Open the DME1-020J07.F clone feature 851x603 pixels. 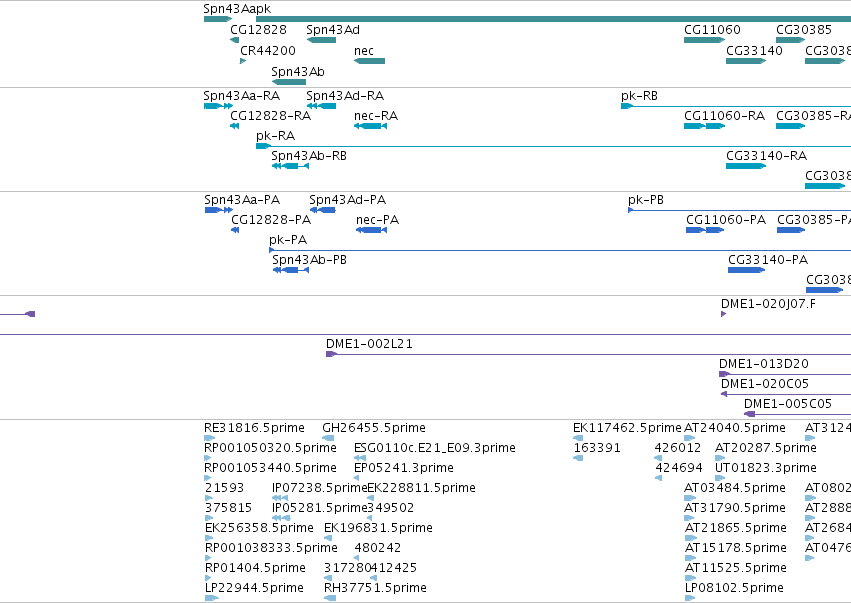[x=723, y=314]
